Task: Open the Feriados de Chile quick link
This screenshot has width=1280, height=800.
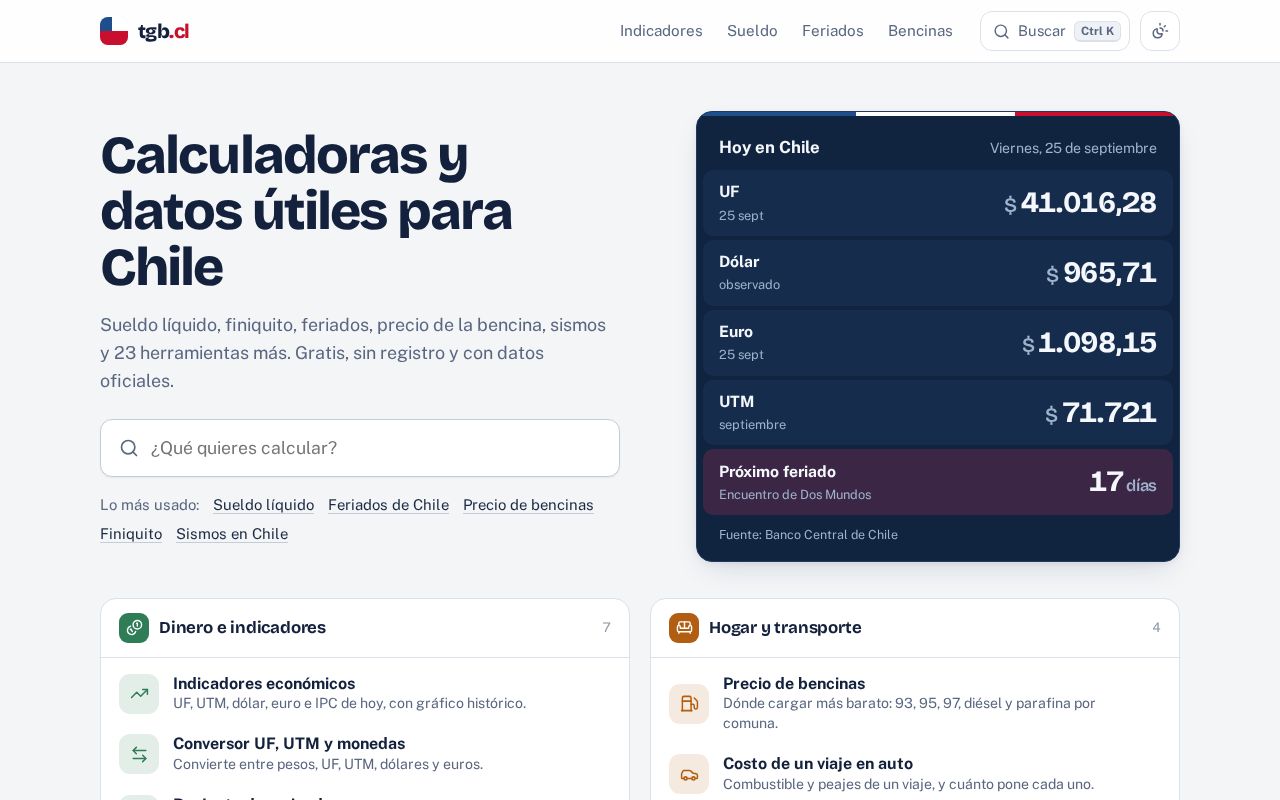Action: pyautogui.click(x=388, y=505)
